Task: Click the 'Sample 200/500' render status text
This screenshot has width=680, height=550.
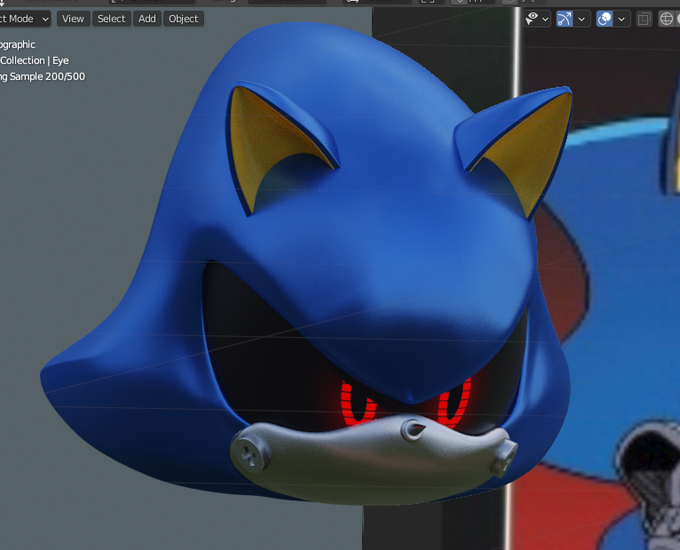Action: (x=47, y=76)
